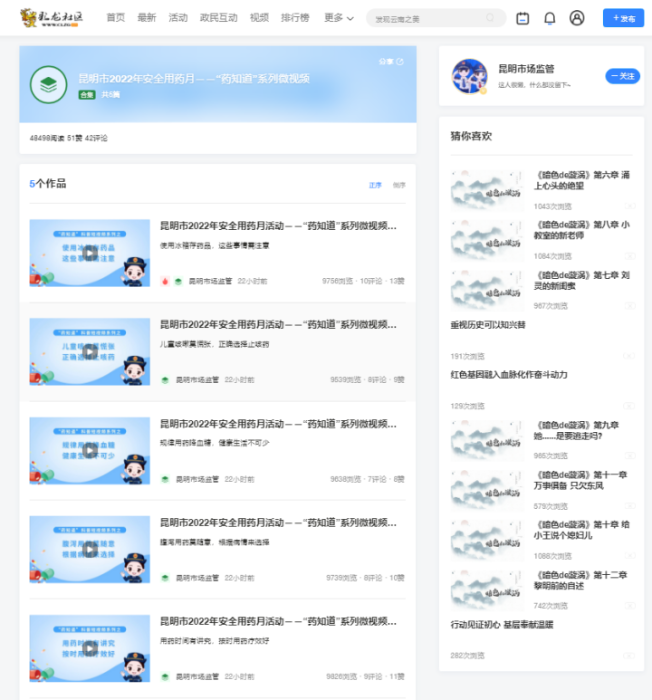Play the 规律用药降血糖 video
This screenshot has height=700, width=652.
[90, 450]
